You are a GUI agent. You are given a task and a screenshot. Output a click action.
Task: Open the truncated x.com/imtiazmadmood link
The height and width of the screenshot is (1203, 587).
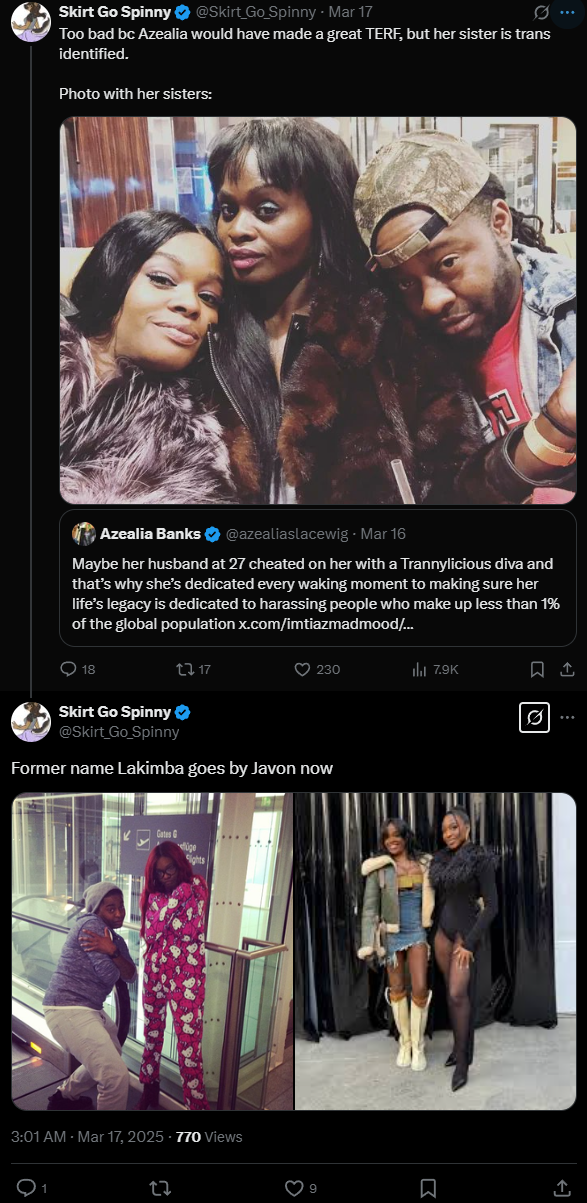click(327, 624)
